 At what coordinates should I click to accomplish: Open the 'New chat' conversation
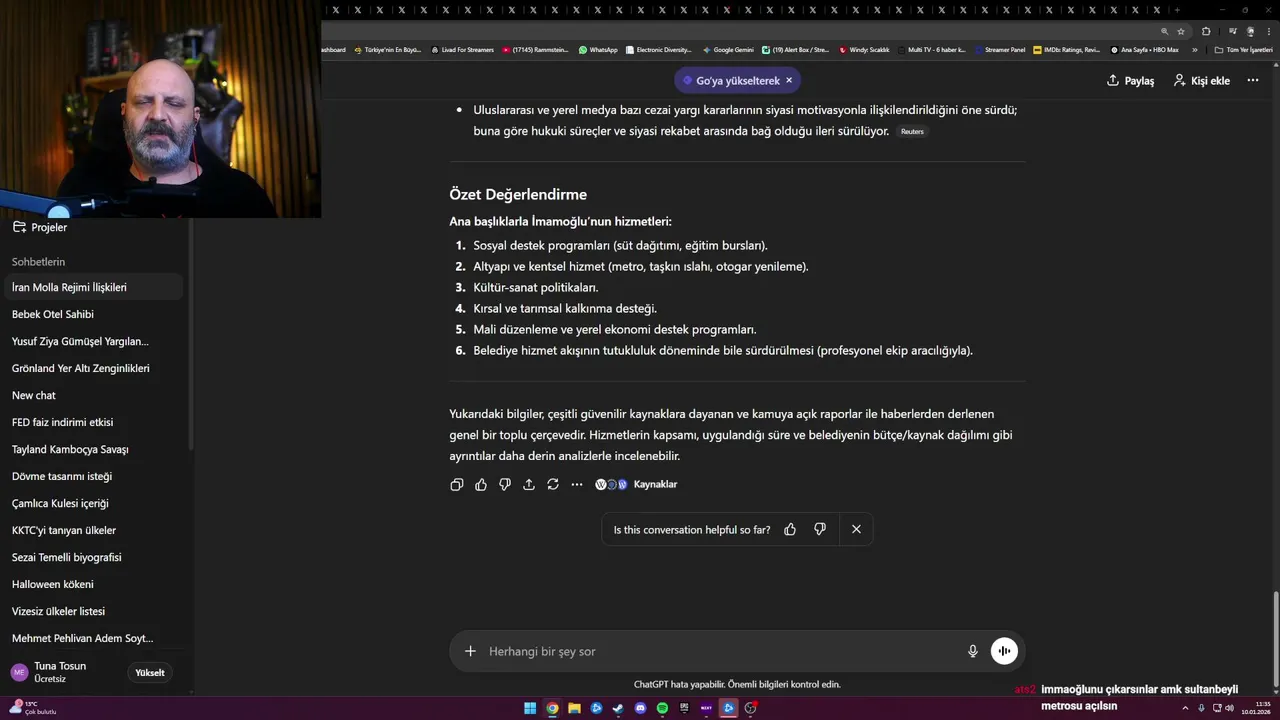92,395
